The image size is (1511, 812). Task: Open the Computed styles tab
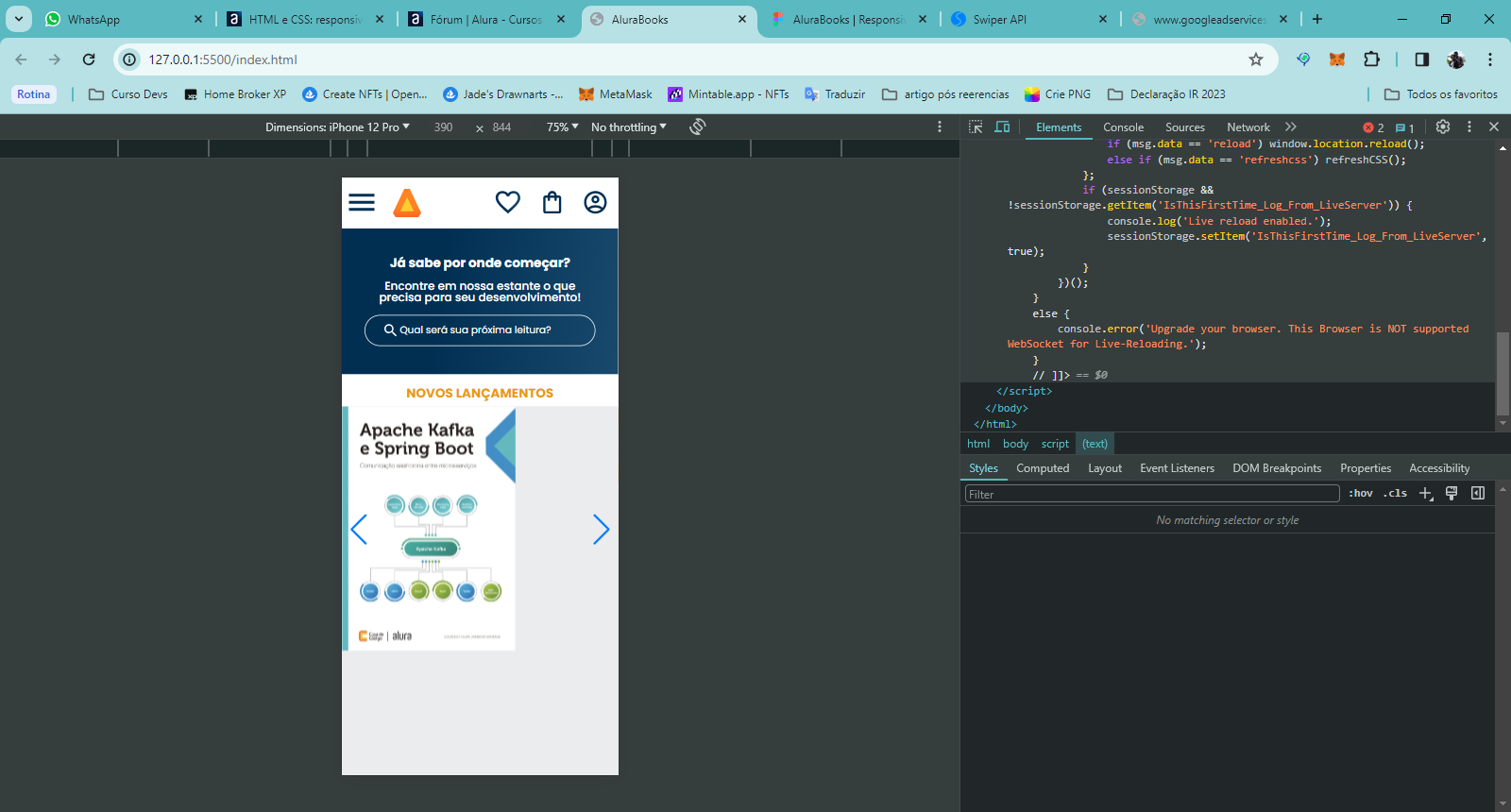pyautogui.click(x=1043, y=468)
